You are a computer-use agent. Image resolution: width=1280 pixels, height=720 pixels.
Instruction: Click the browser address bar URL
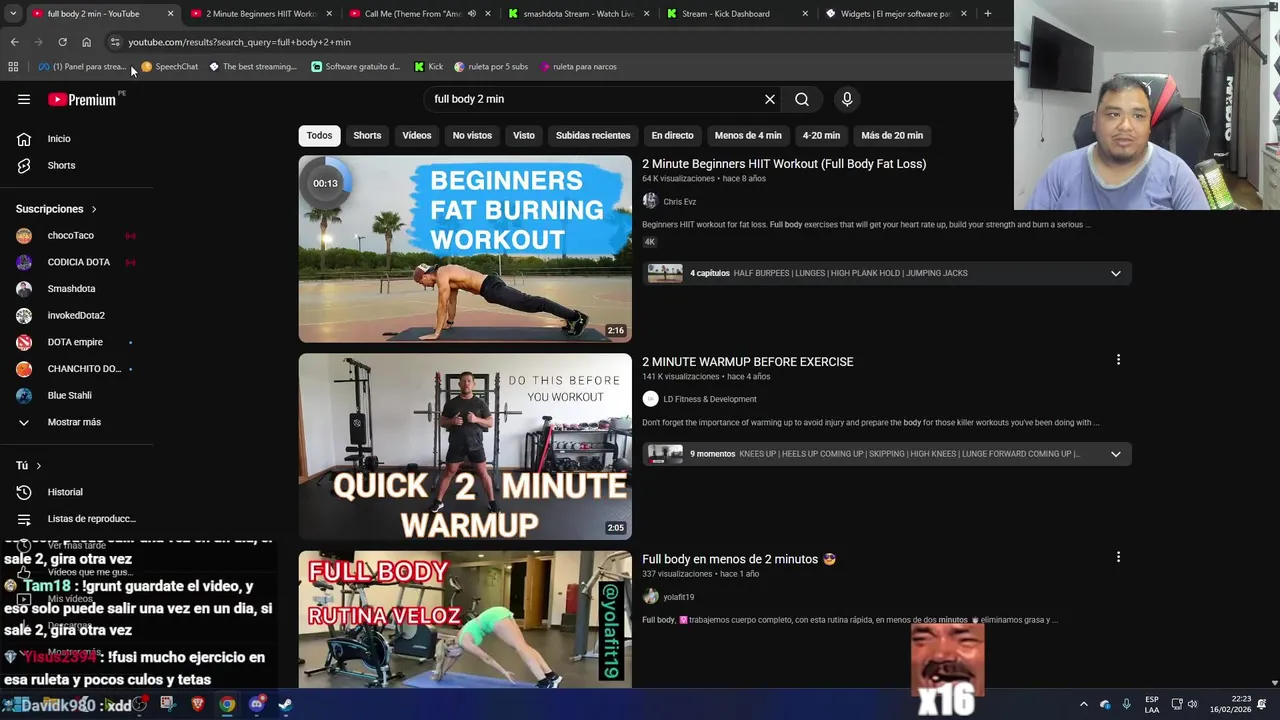click(239, 42)
